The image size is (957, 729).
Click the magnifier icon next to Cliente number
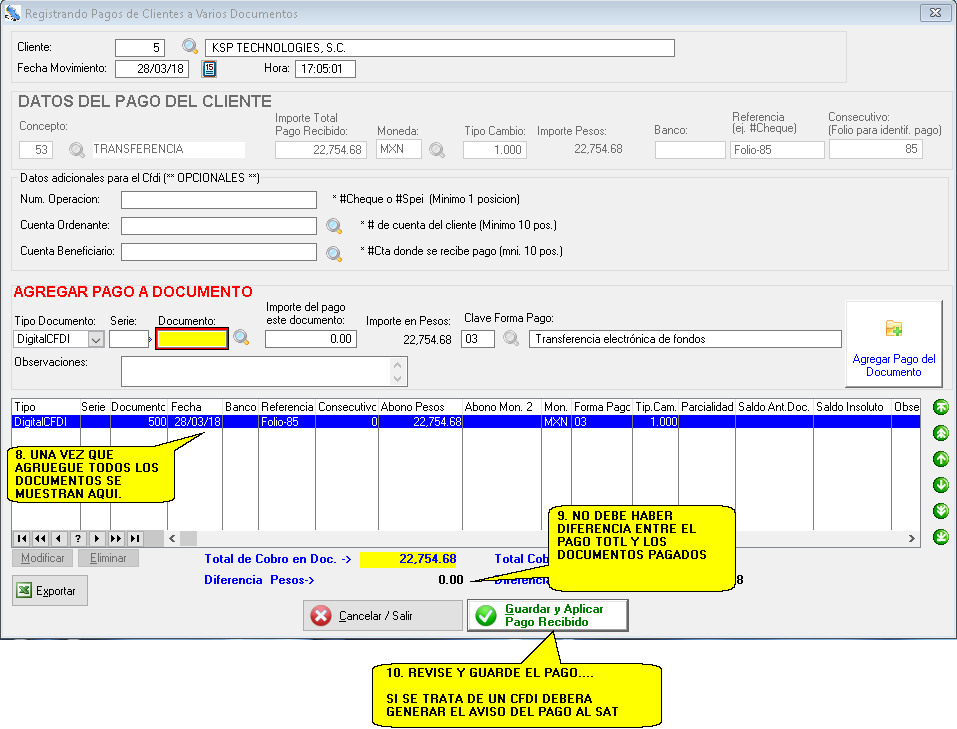point(190,47)
